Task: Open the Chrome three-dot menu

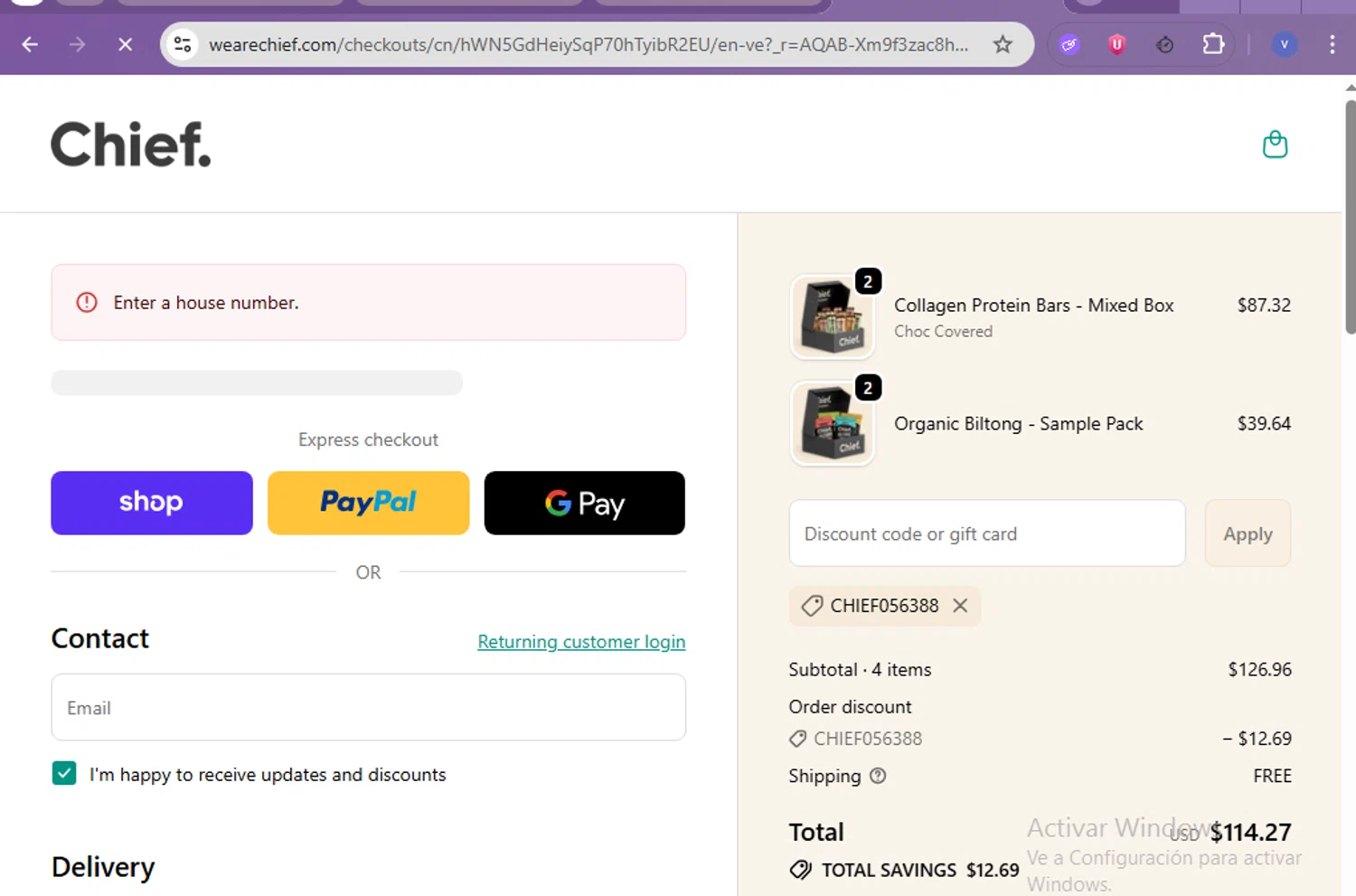Action: 1332,44
